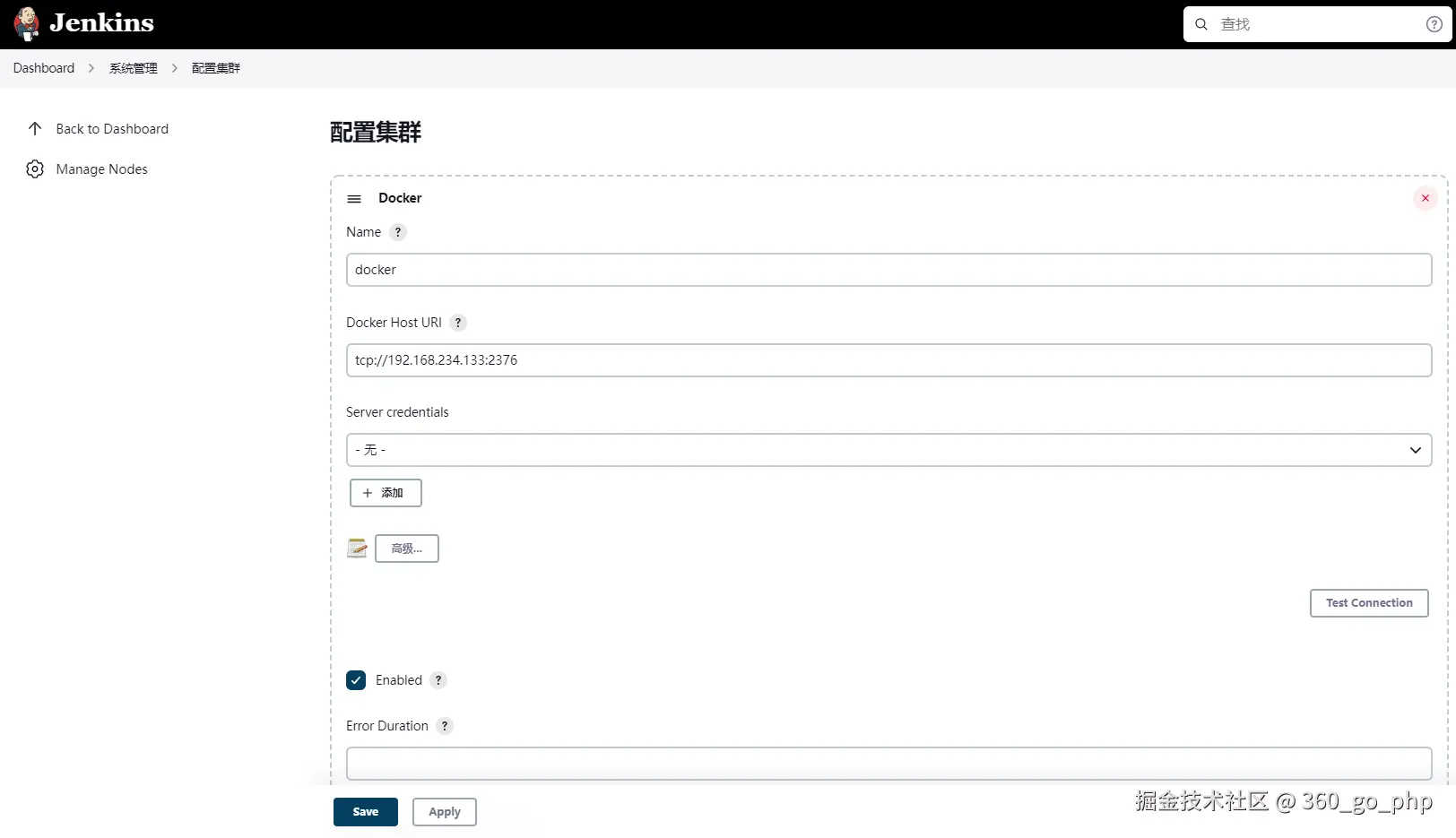Open the Jenkins home title text
This screenshot has width=1456, height=838.
[101, 23]
